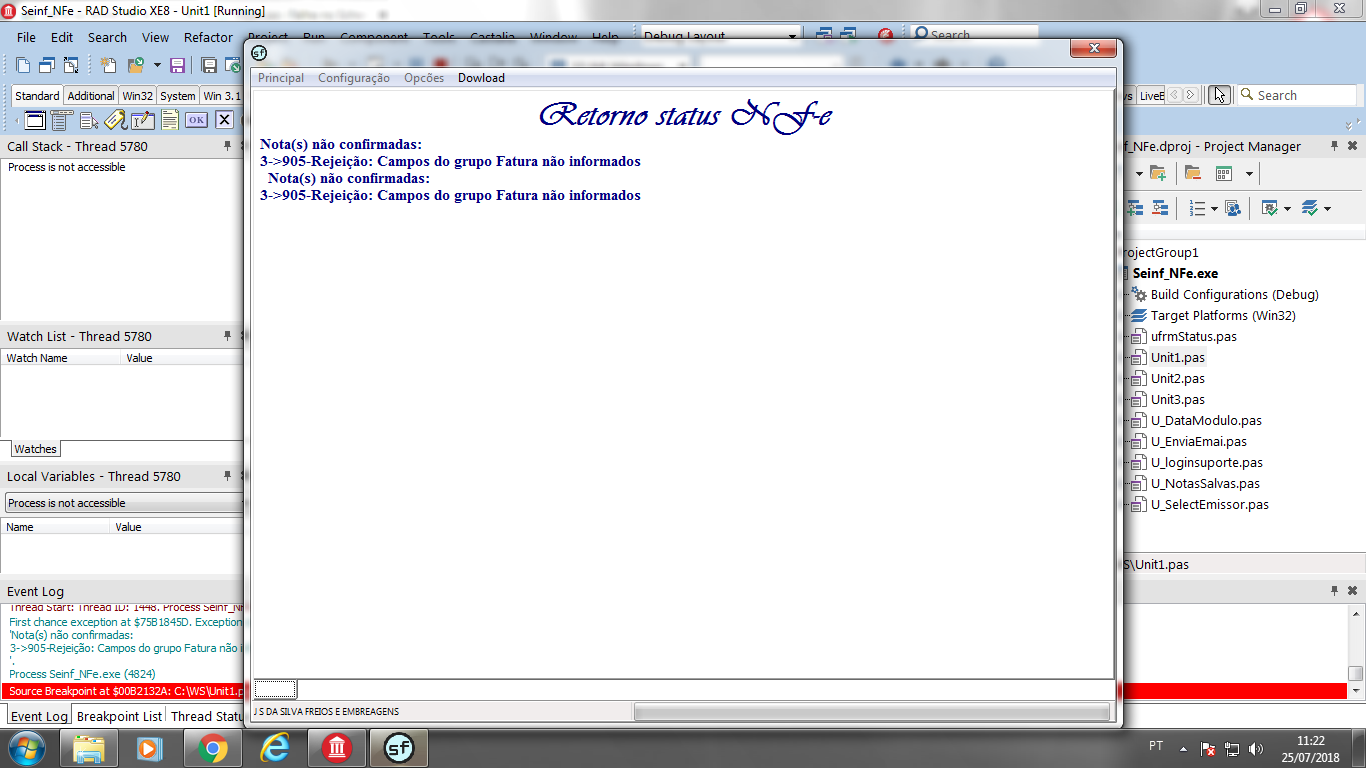Open the Refactor menu
The height and width of the screenshot is (768, 1366).
[208, 37]
